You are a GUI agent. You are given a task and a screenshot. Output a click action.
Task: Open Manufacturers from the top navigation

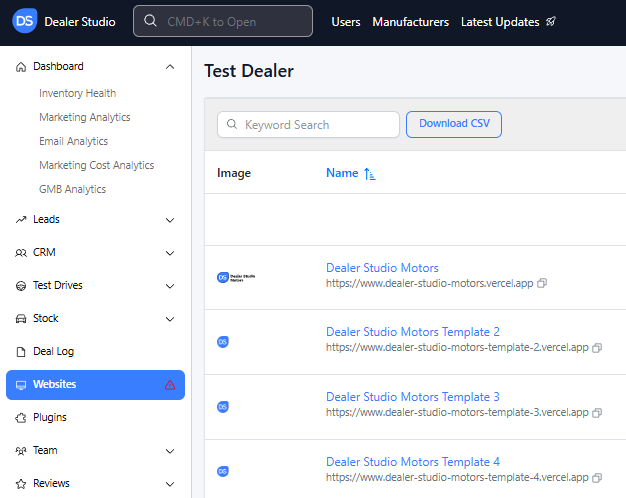click(x=410, y=22)
